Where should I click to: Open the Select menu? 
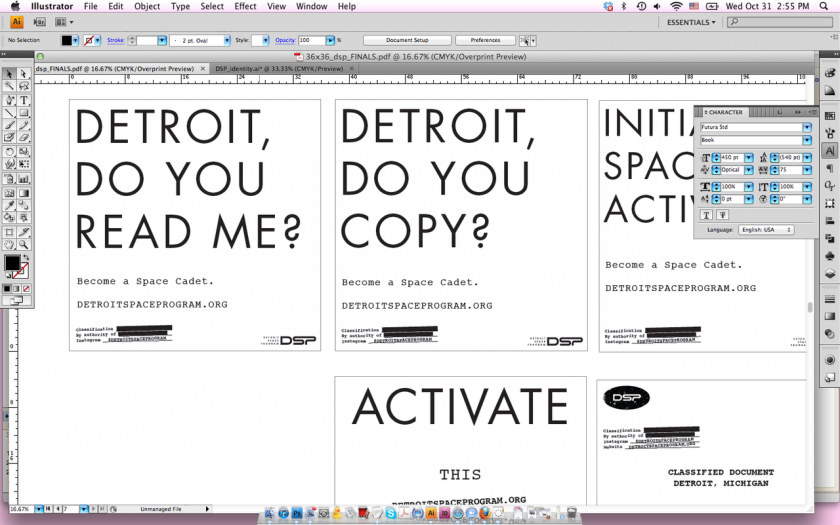point(212,6)
